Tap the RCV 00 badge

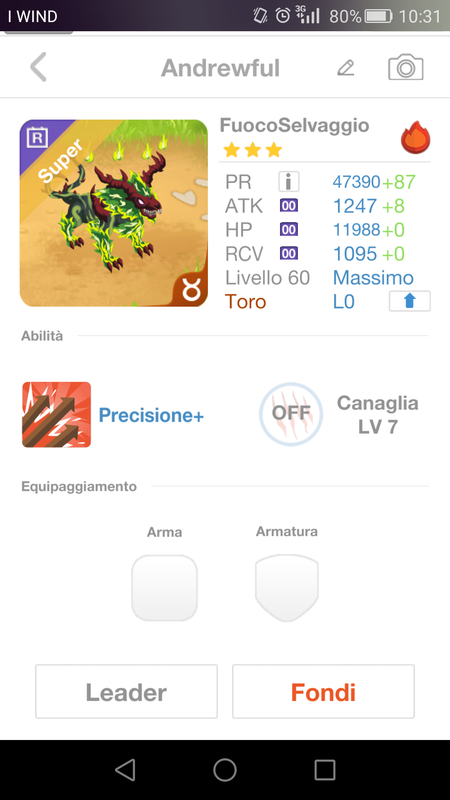(x=289, y=254)
